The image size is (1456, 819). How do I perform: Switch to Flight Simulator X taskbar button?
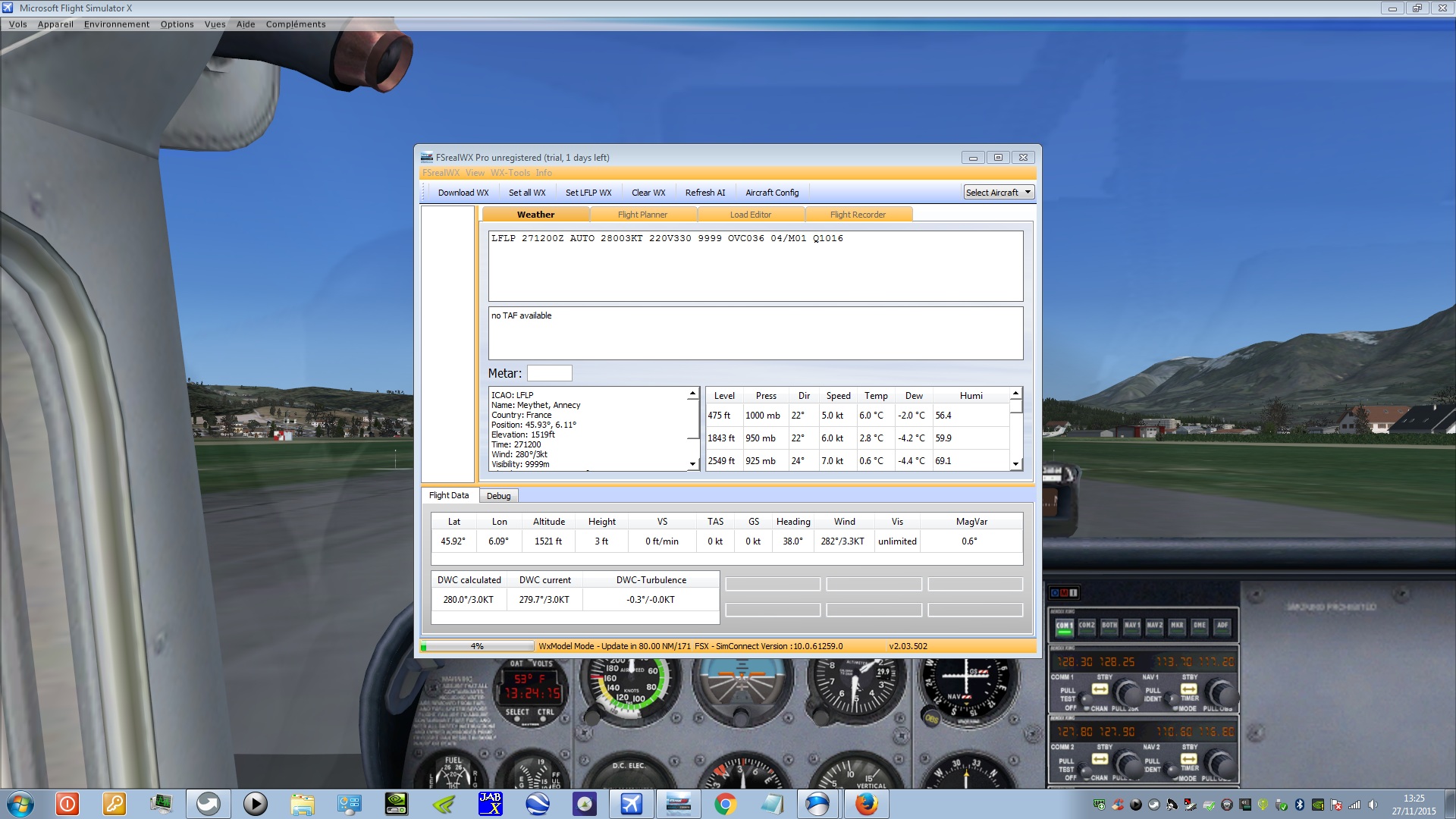[x=631, y=804]
